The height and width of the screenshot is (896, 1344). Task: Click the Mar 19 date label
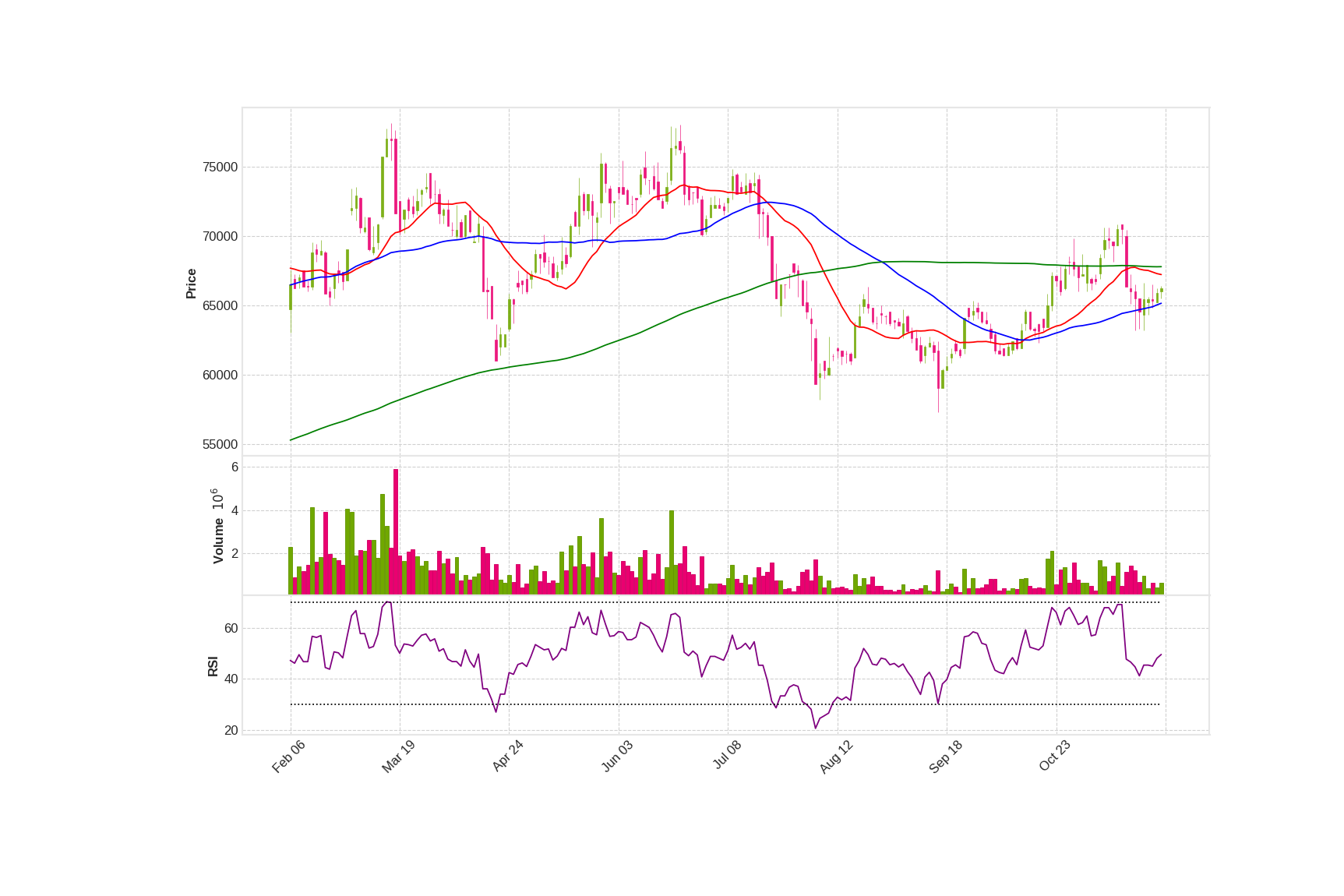click(398, 757)
